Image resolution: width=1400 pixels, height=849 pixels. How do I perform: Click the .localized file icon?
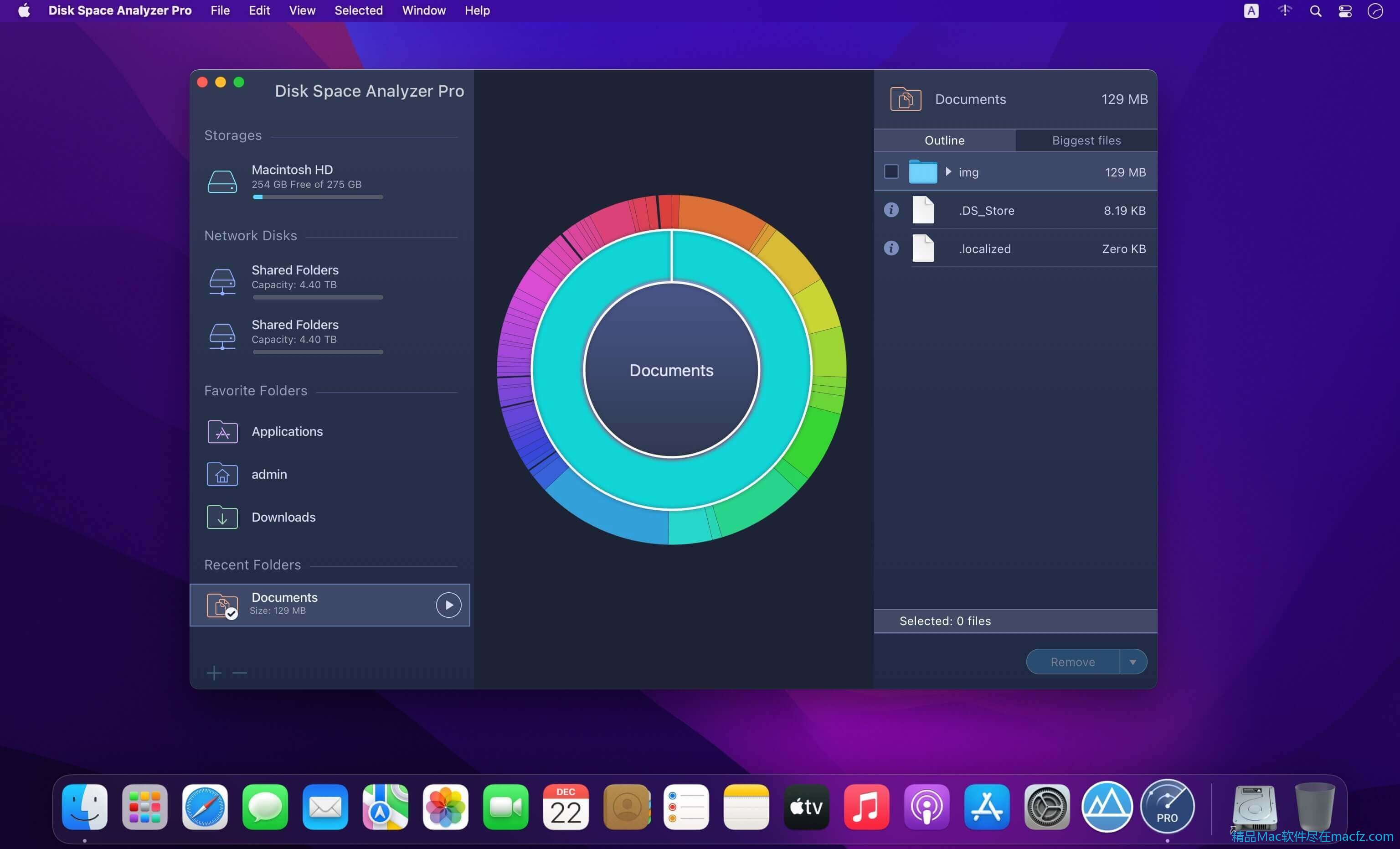click(x=923, y=248)
